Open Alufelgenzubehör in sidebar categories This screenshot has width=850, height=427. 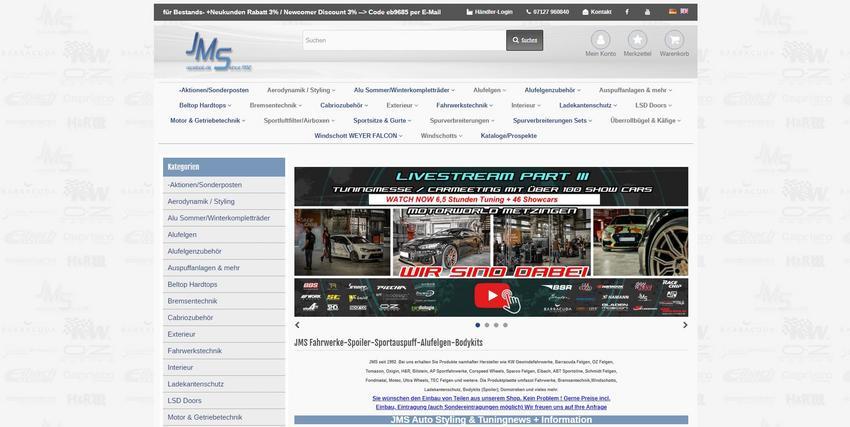(x=224, y=251)
